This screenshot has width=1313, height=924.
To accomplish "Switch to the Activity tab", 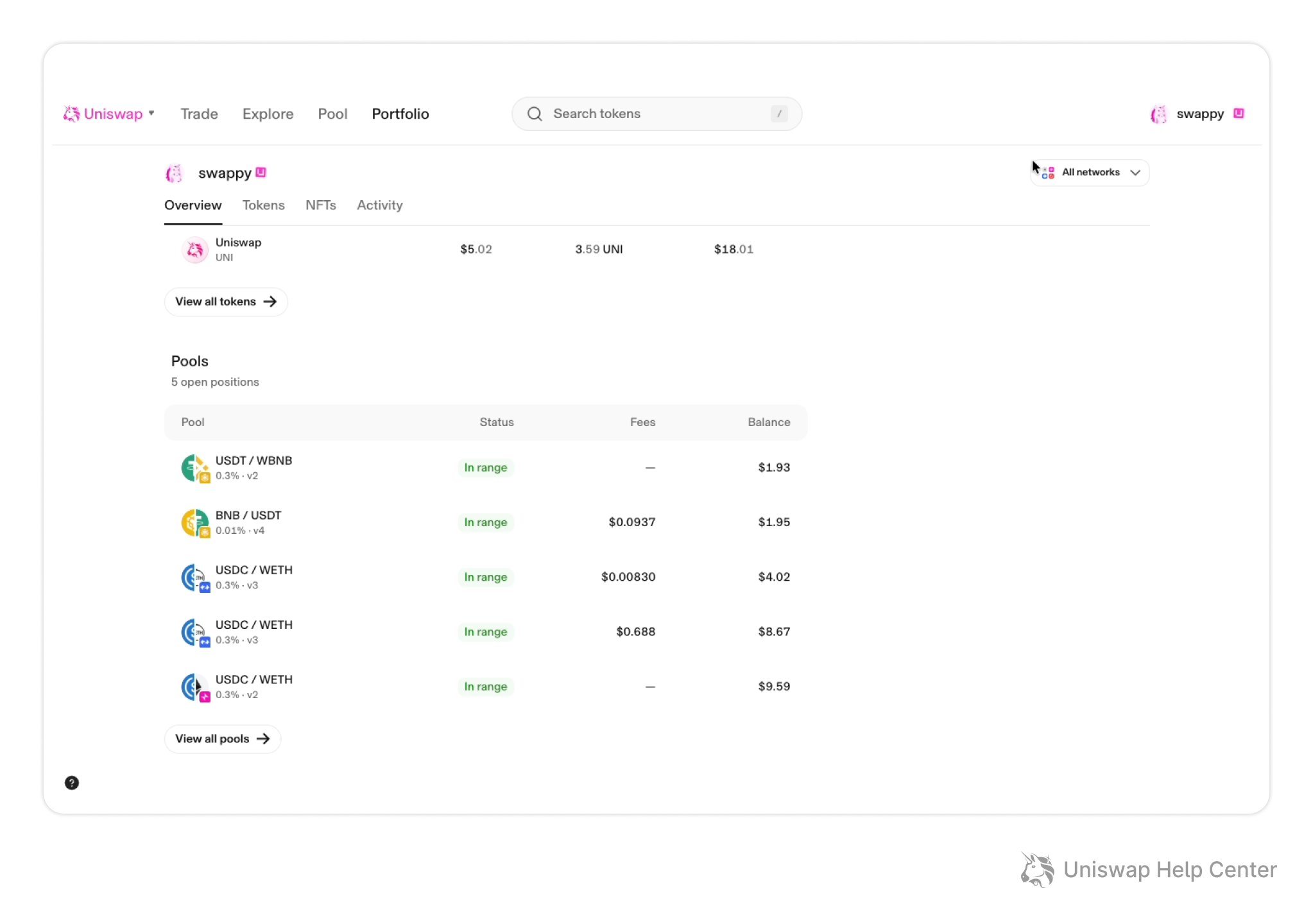I will click(x=380, y=205).
